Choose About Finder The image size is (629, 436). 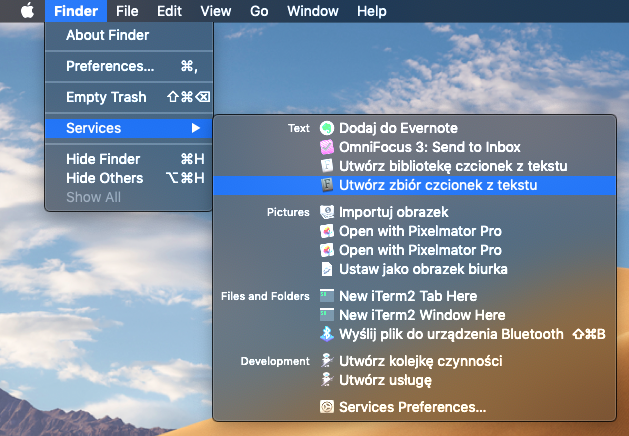click(129, 35)
